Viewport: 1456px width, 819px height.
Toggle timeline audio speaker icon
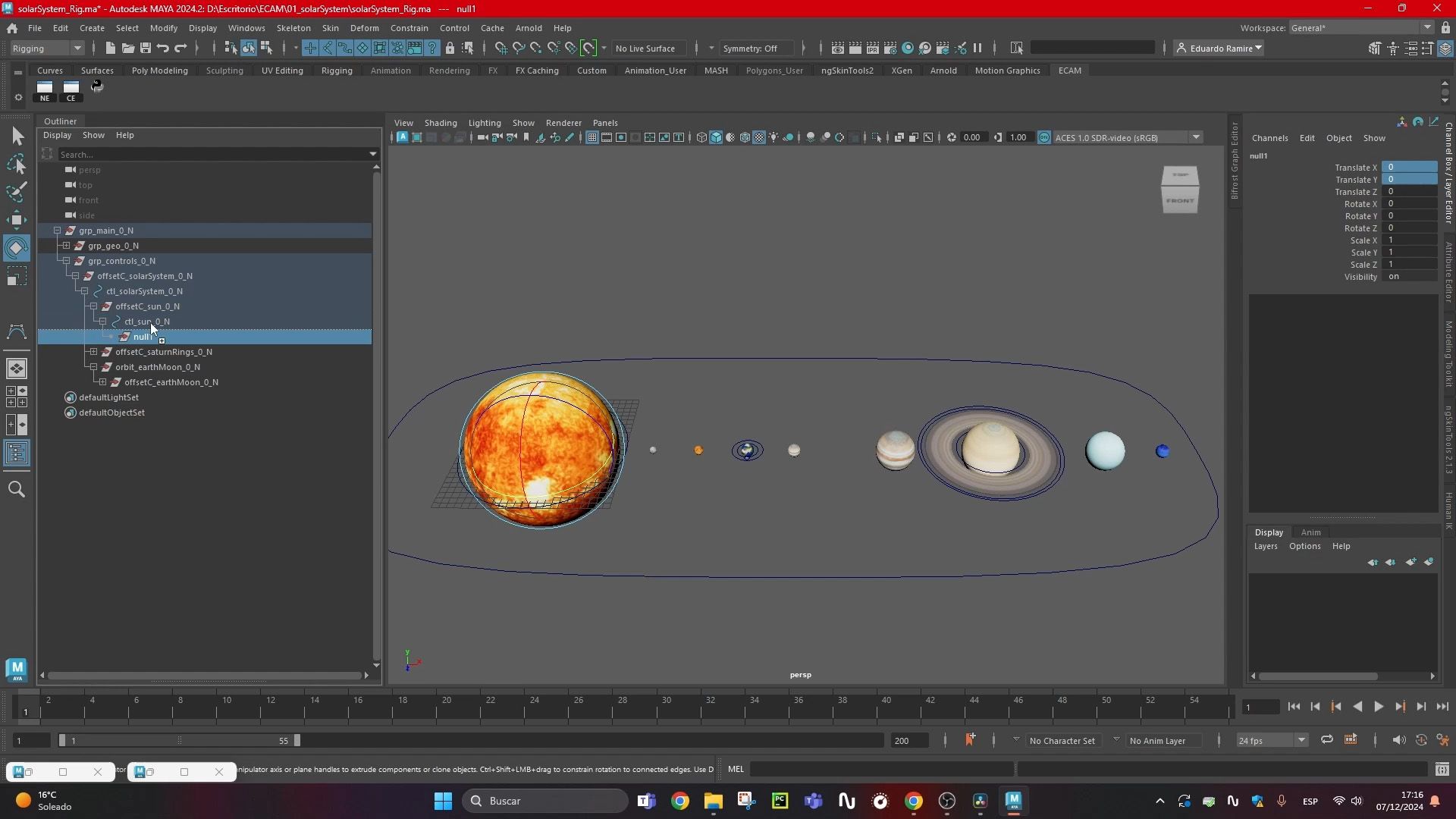tap(1399, 740)
